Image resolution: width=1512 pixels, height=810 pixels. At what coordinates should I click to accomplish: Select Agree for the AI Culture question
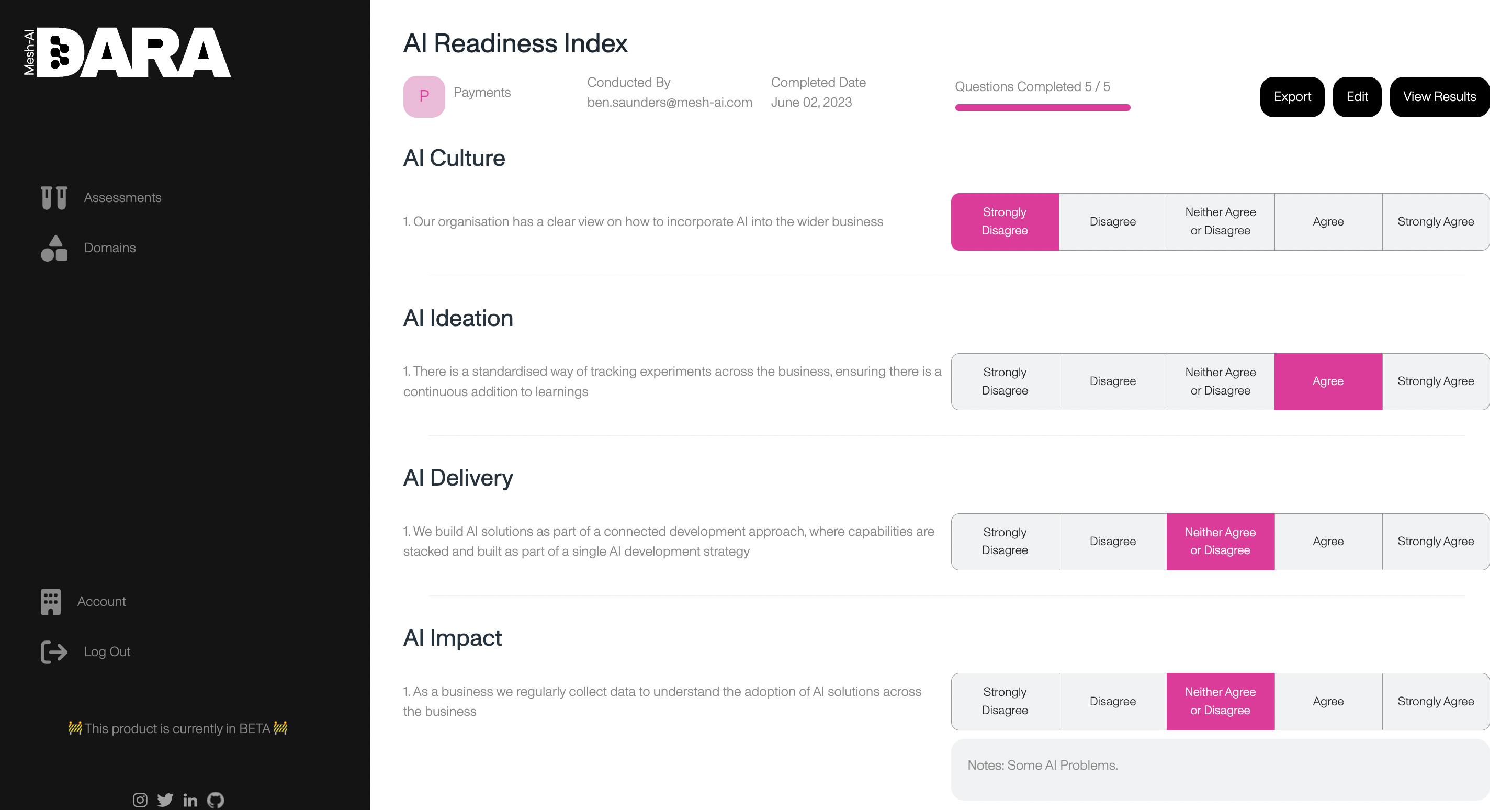point(1328,221)
